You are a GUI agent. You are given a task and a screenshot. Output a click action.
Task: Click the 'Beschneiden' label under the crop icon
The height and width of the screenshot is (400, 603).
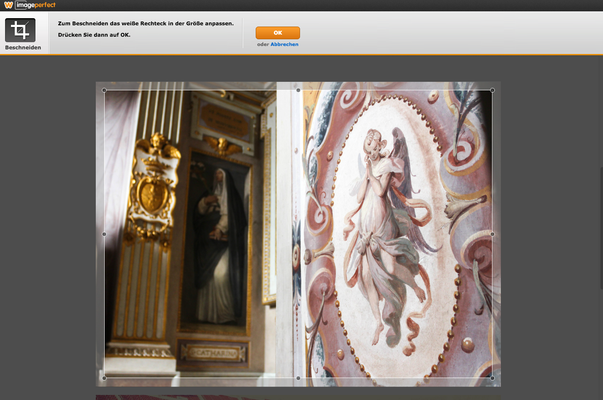23,48
